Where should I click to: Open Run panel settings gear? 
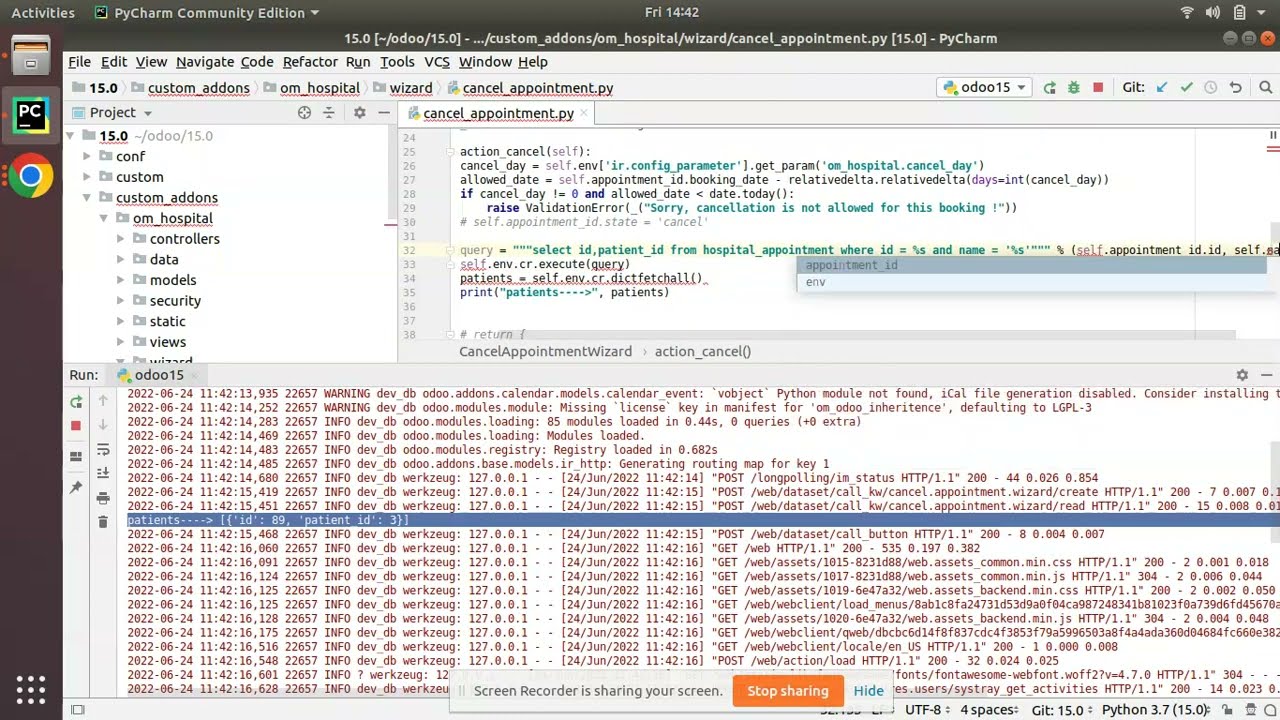[x=1242, y=375]
